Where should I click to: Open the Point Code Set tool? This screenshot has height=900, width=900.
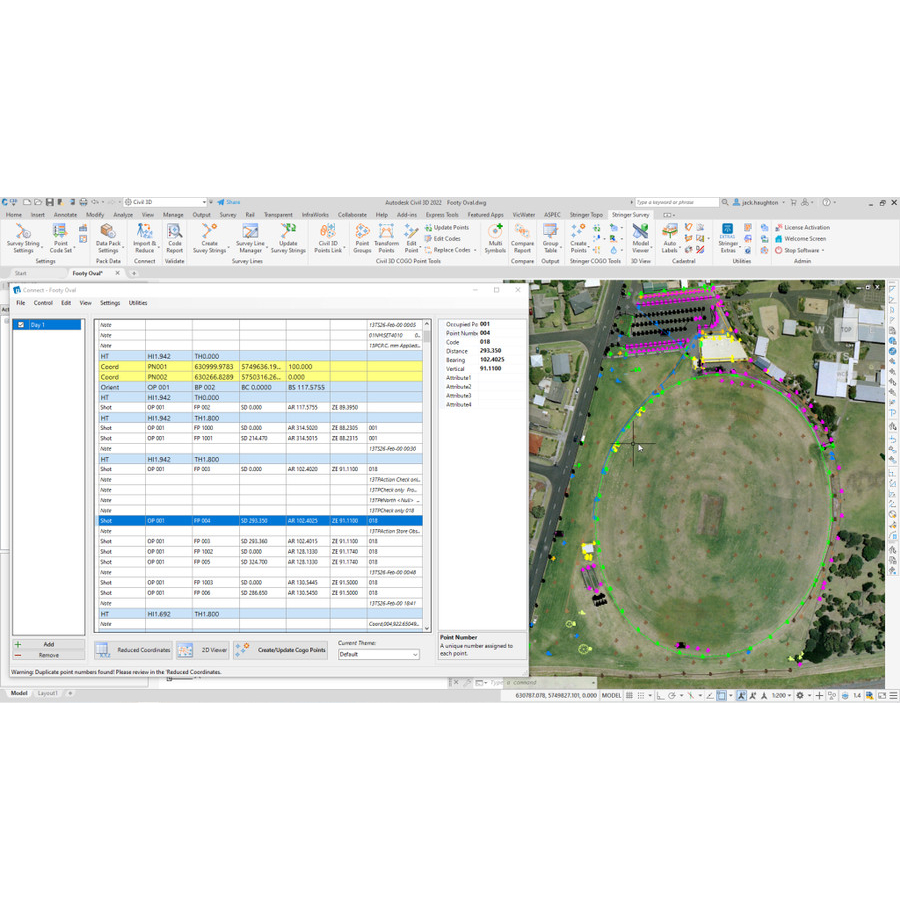pos(60,238)
